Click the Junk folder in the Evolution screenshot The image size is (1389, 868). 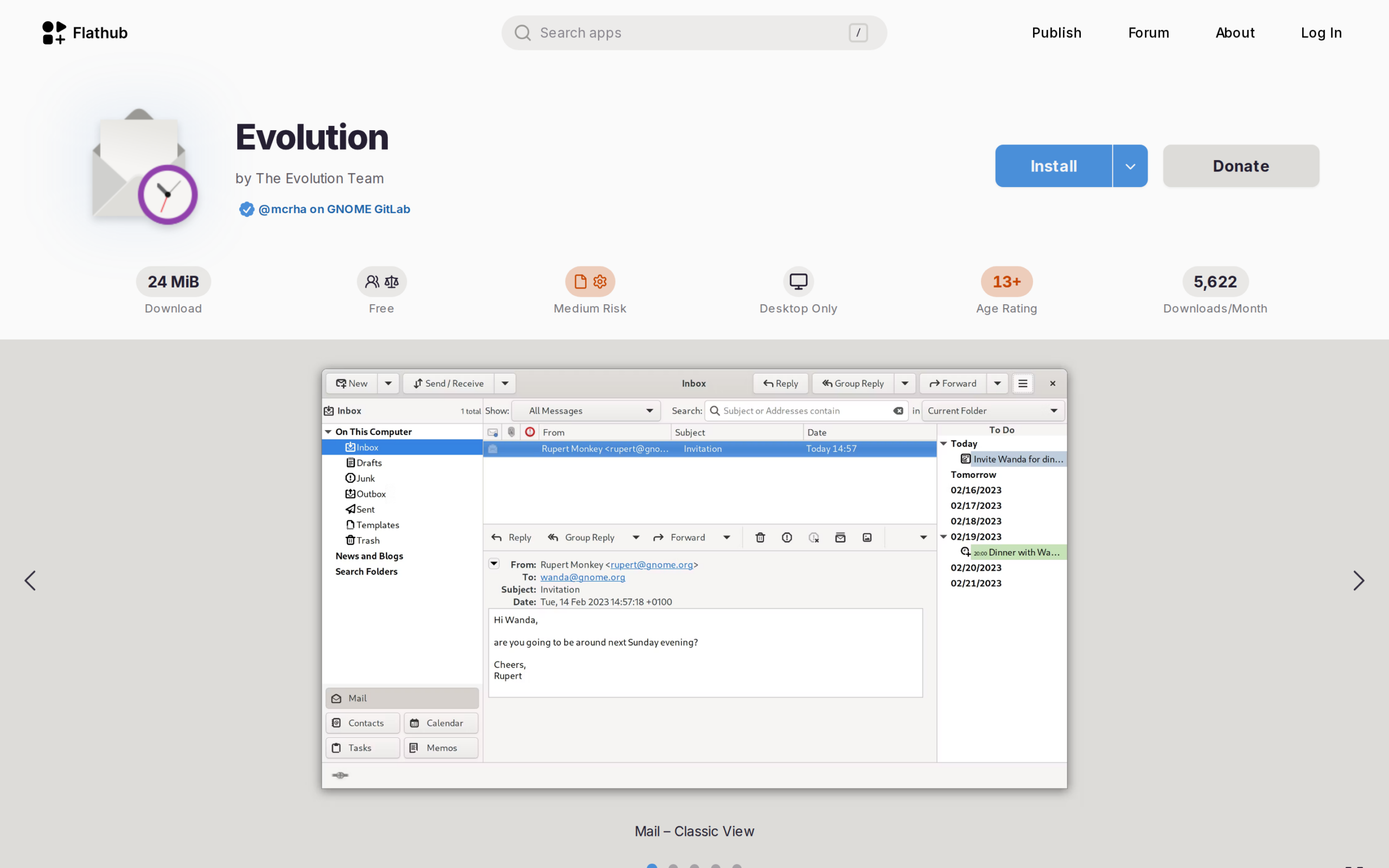pos(360,478)
